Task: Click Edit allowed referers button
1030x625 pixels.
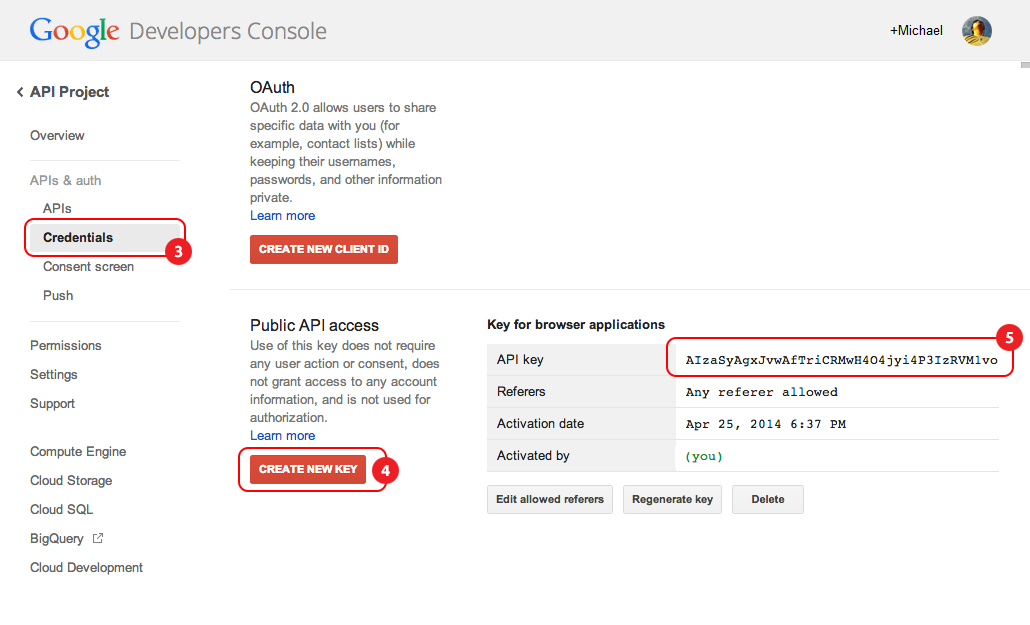Action: coord(550,500)
